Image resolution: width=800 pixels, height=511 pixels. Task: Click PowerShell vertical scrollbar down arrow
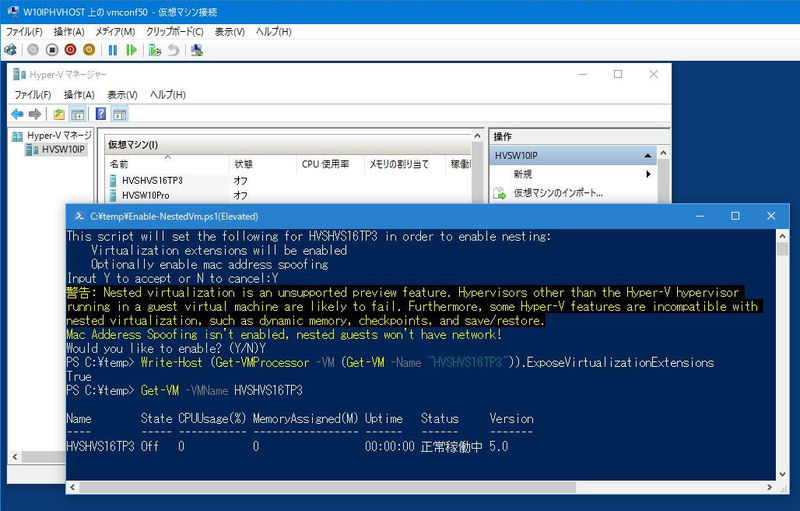(x=782, y=474)
